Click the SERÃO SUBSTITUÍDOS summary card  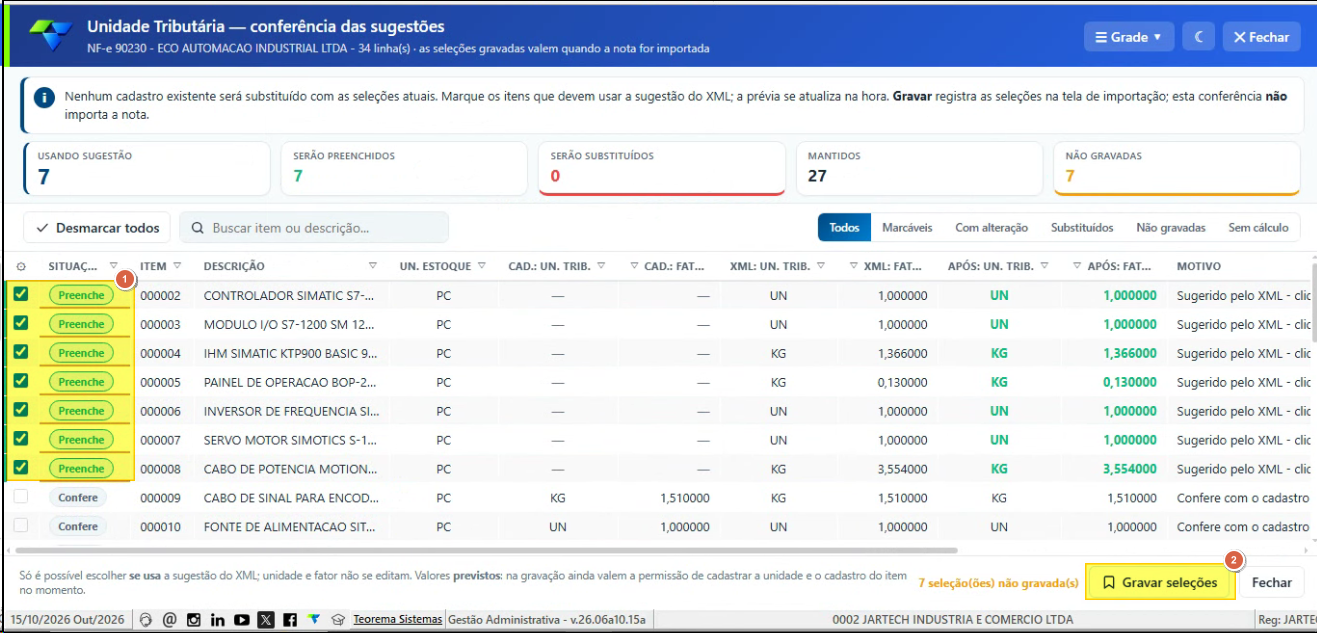click(661, 169)
